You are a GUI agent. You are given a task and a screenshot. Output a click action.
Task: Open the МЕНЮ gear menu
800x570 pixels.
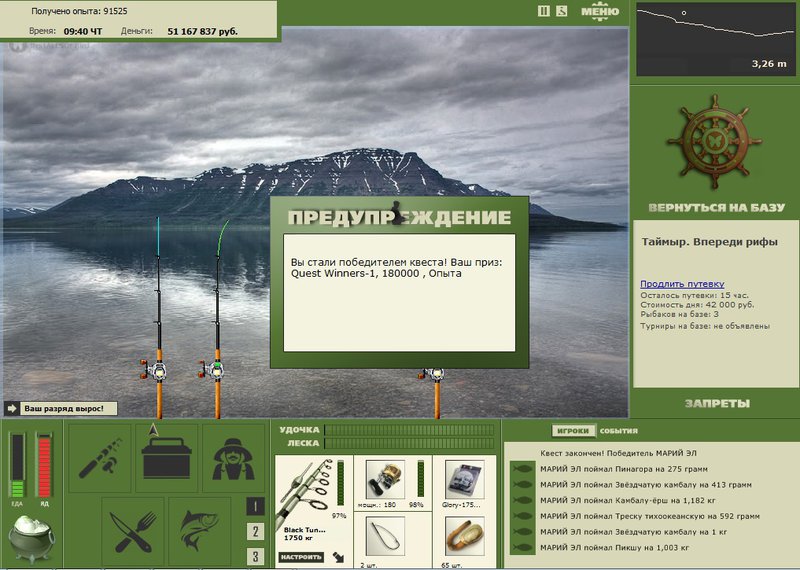(600, 11)
